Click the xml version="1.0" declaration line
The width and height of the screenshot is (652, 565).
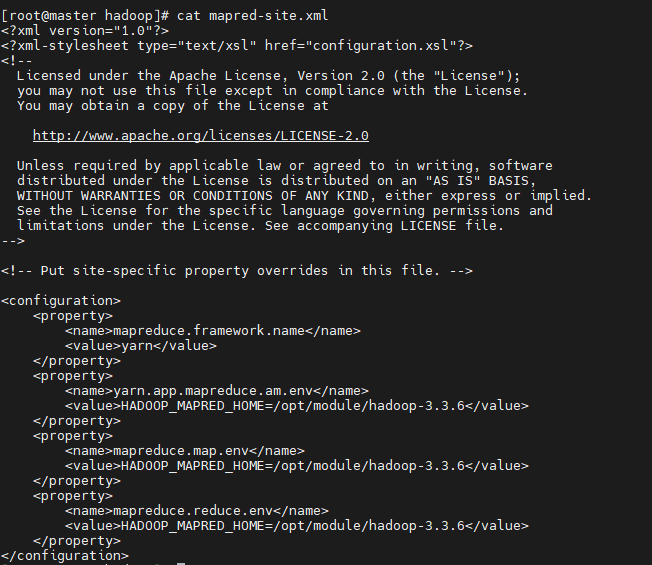click(68, 30)
